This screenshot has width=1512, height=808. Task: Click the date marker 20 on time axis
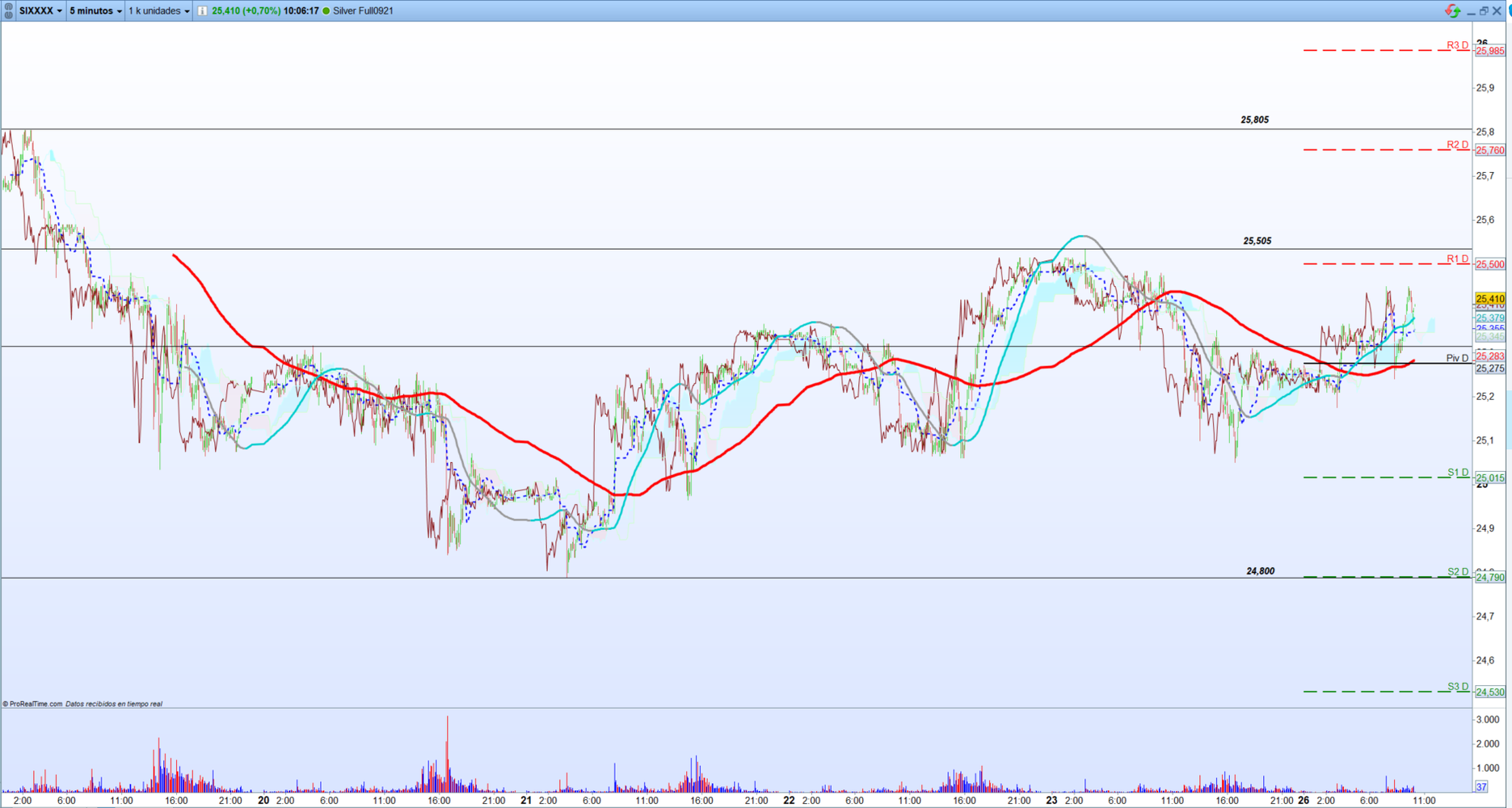[x=263, y=801]
